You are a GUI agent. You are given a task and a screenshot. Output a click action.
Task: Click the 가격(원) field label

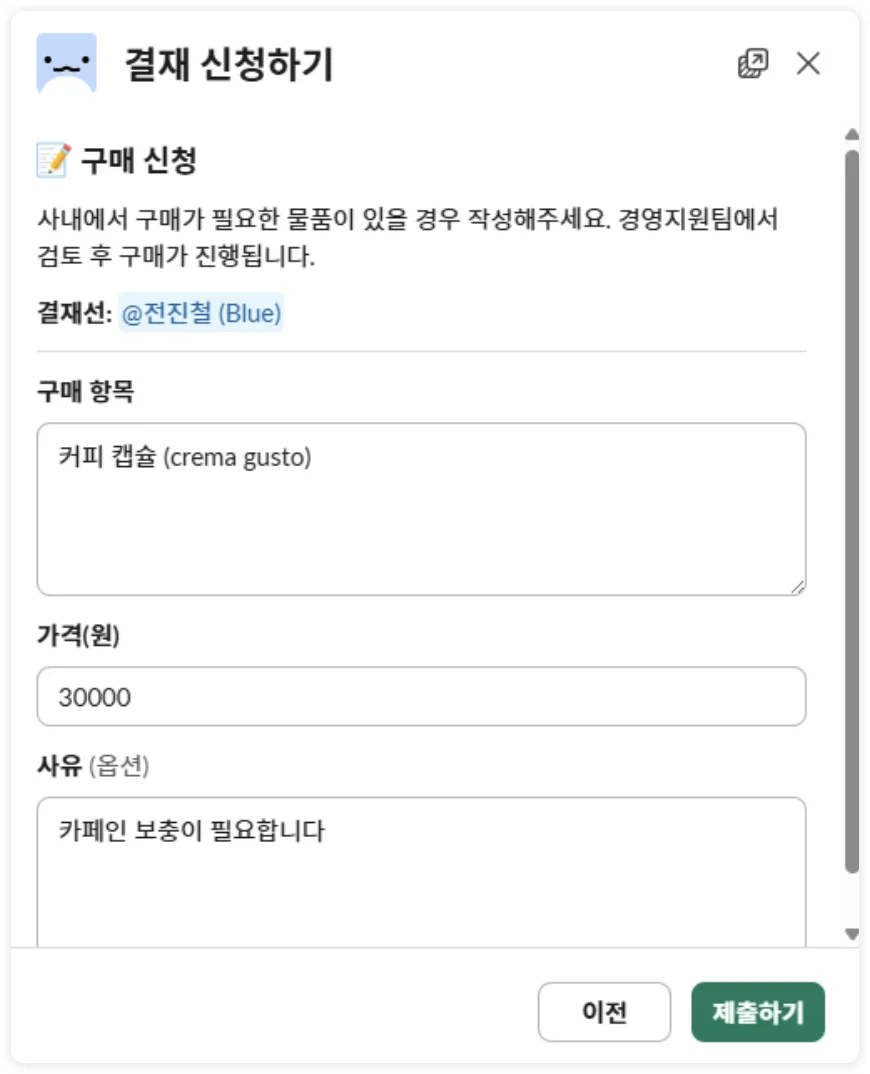[78, 636]
